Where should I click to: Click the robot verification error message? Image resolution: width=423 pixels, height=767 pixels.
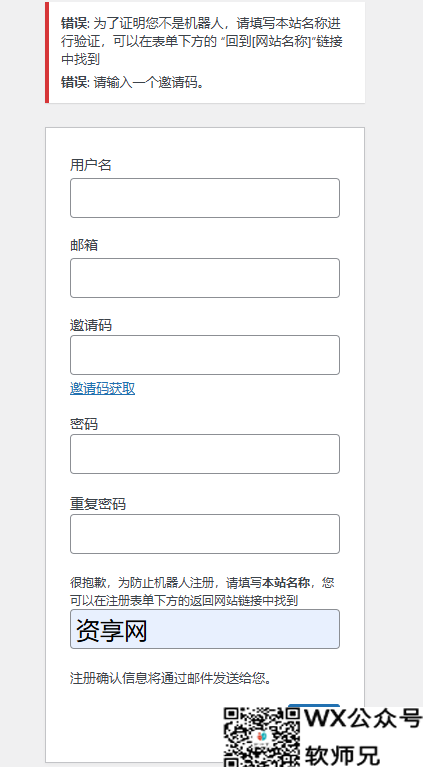[x=201, y=41]
